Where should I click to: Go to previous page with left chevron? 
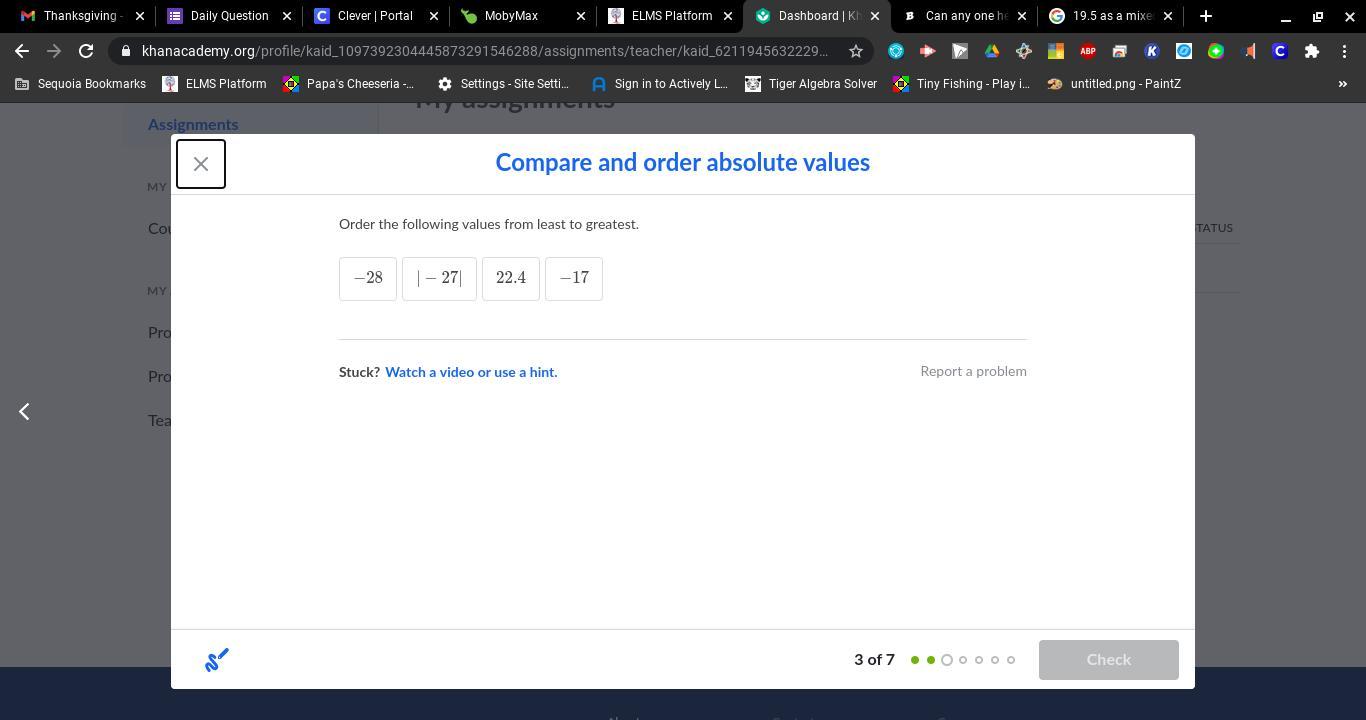[x=24, y=411]
